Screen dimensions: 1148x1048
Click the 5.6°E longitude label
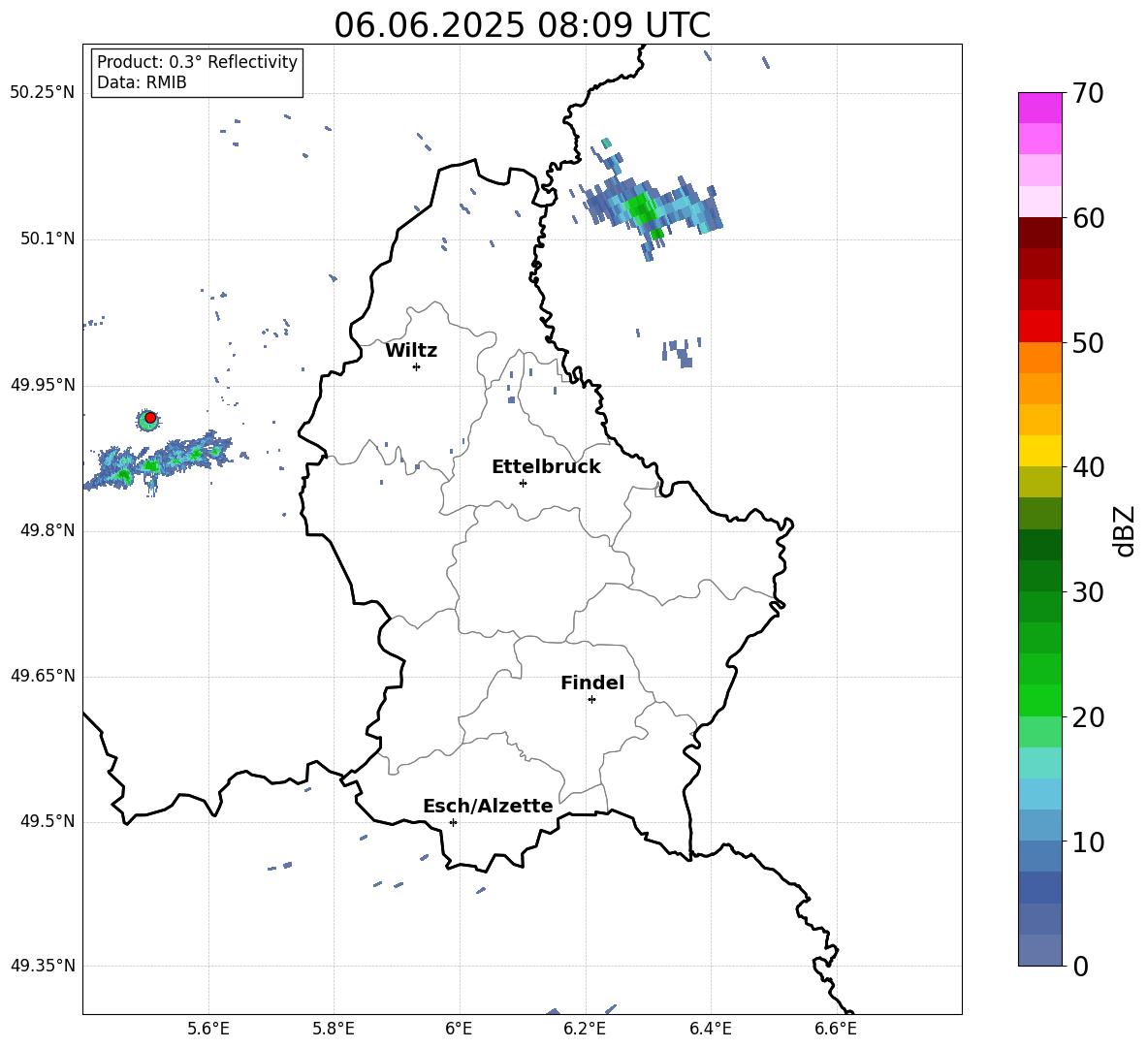click(208, 1029)
